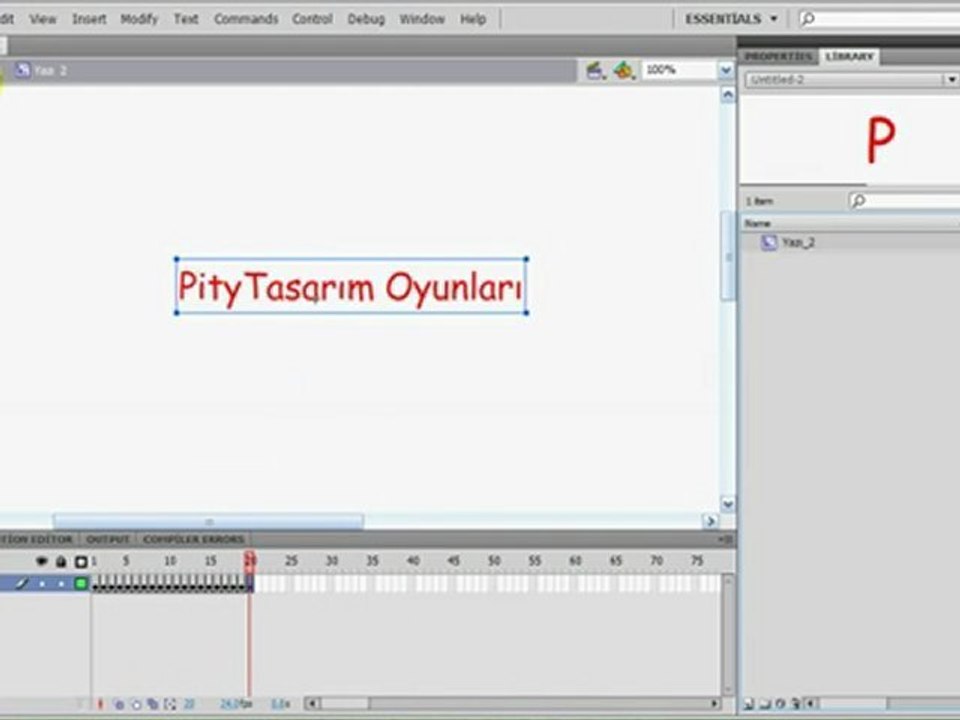Open the ESSENTIALS workspace dropdown
Image resolution: width=960 pixels, height=720 pixels.
731,19
